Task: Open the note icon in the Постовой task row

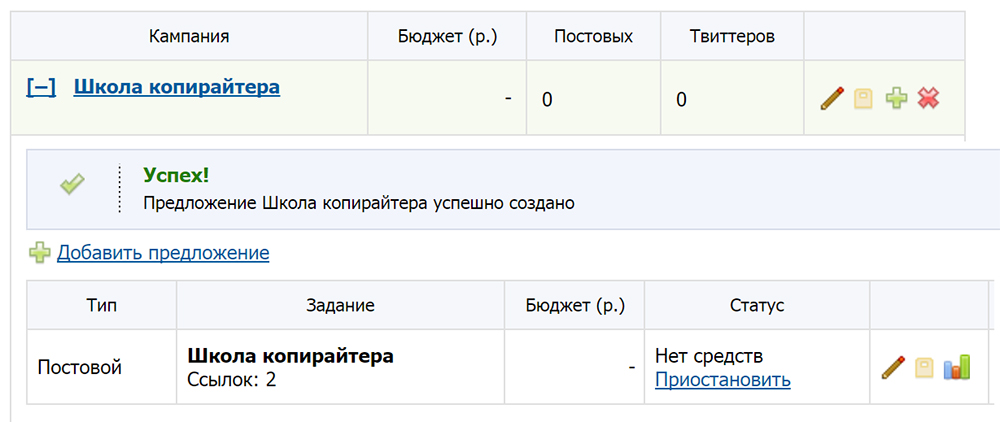Action: pyautogui.click(x=925, y=367)
